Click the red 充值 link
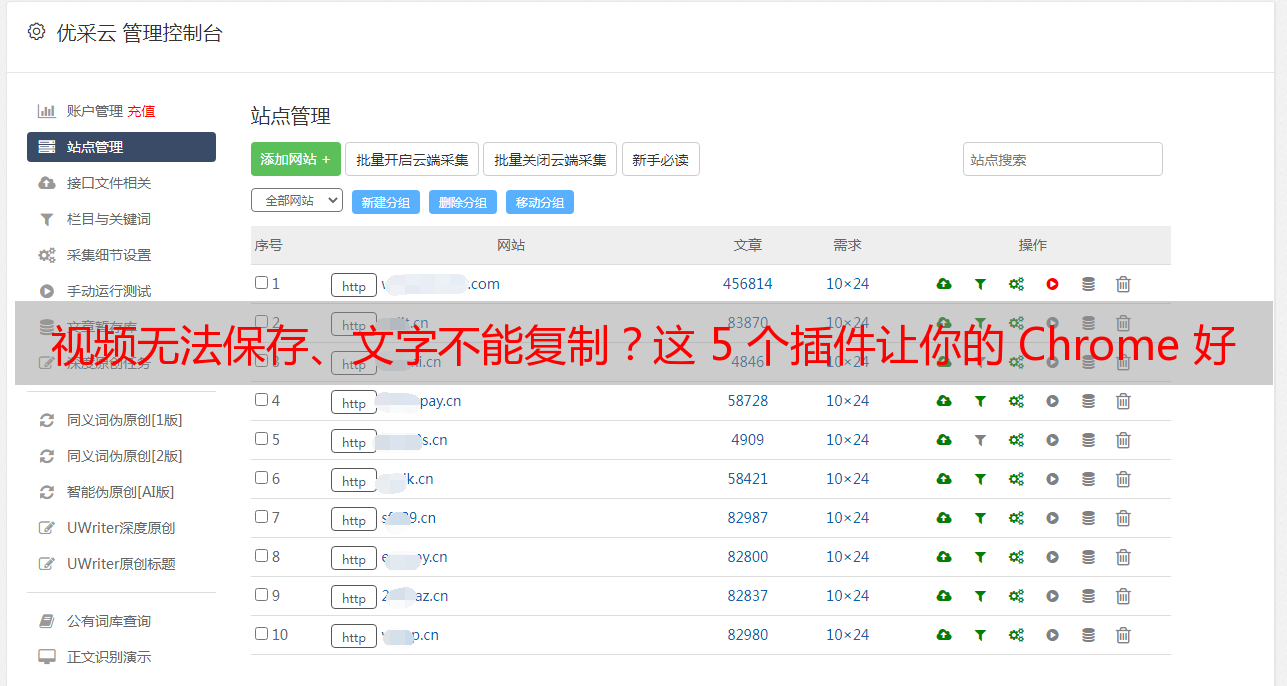The image size is (1287, 686). (x=141, y=111)
